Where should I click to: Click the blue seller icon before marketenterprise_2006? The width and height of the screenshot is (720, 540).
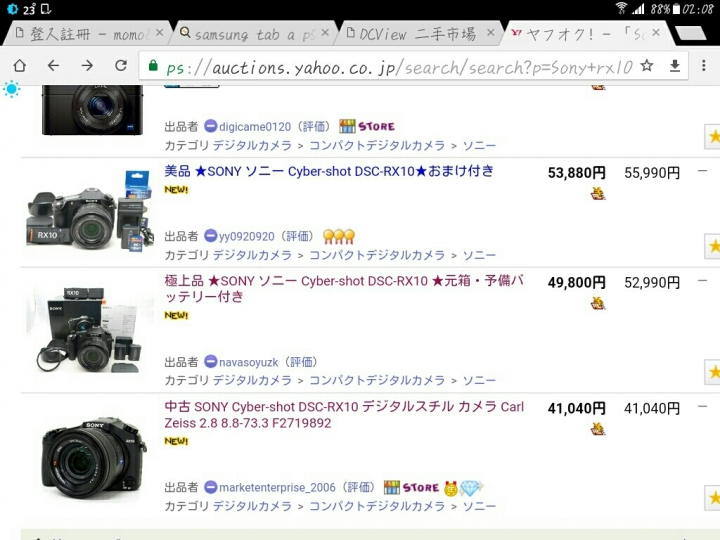point(210,487)
